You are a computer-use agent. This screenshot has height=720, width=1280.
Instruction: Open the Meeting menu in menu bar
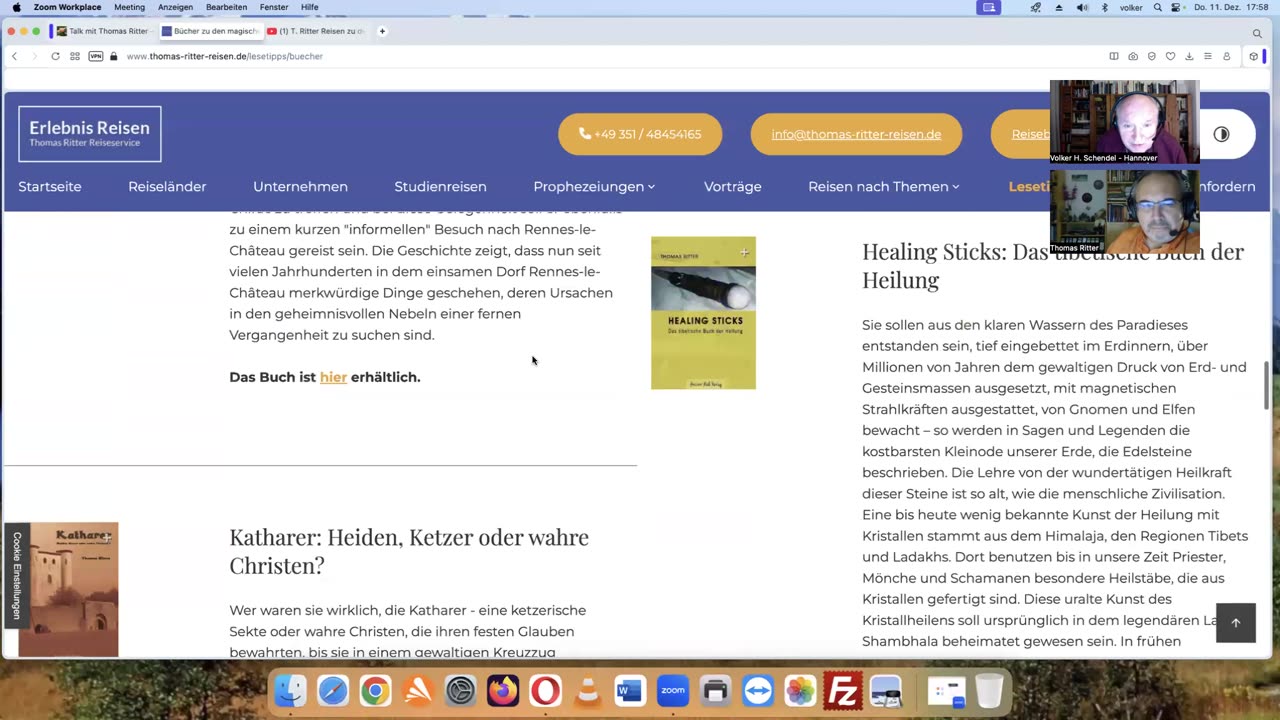point(129,7)
